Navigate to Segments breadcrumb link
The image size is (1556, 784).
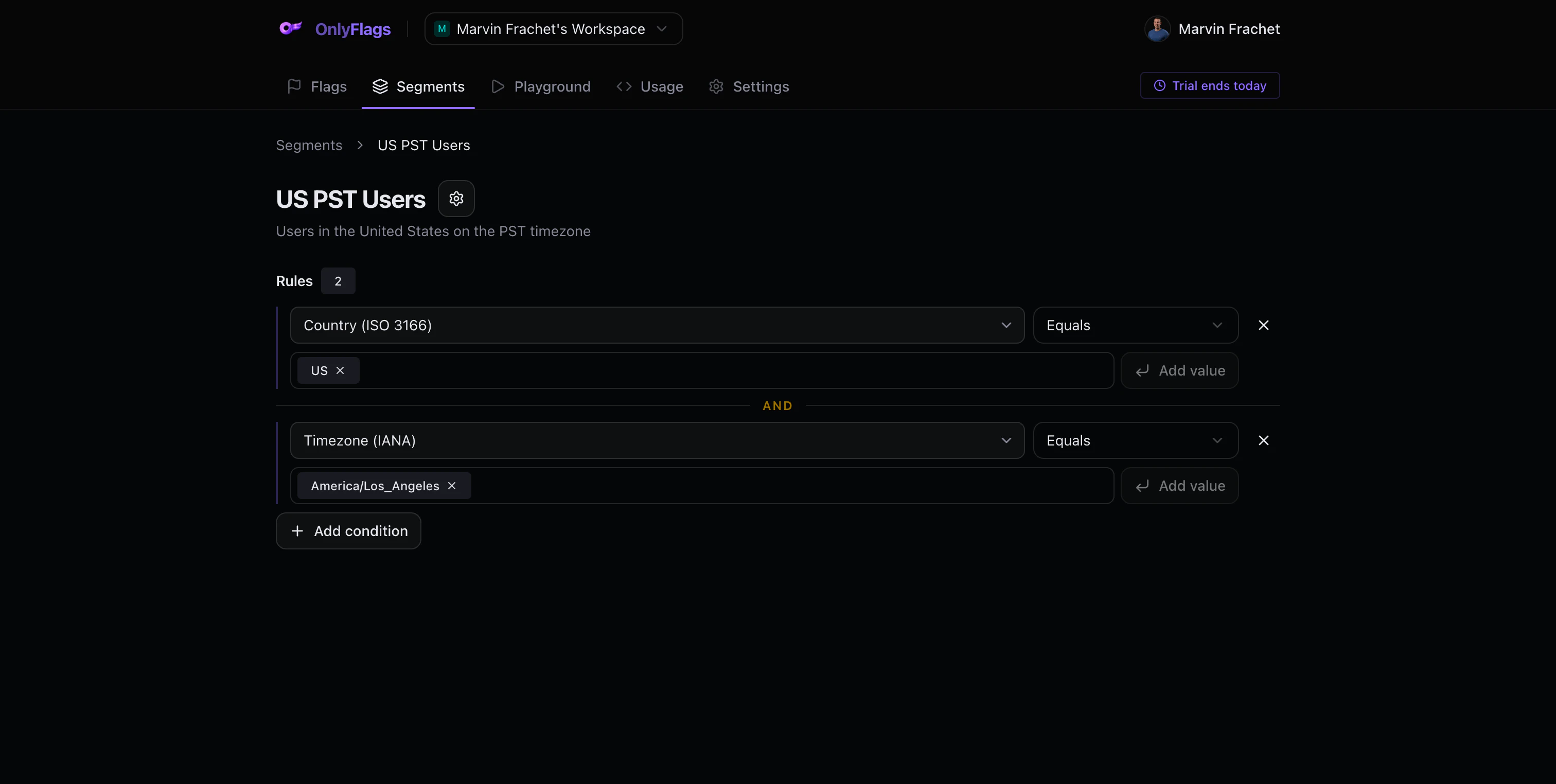tap(309, 145)
